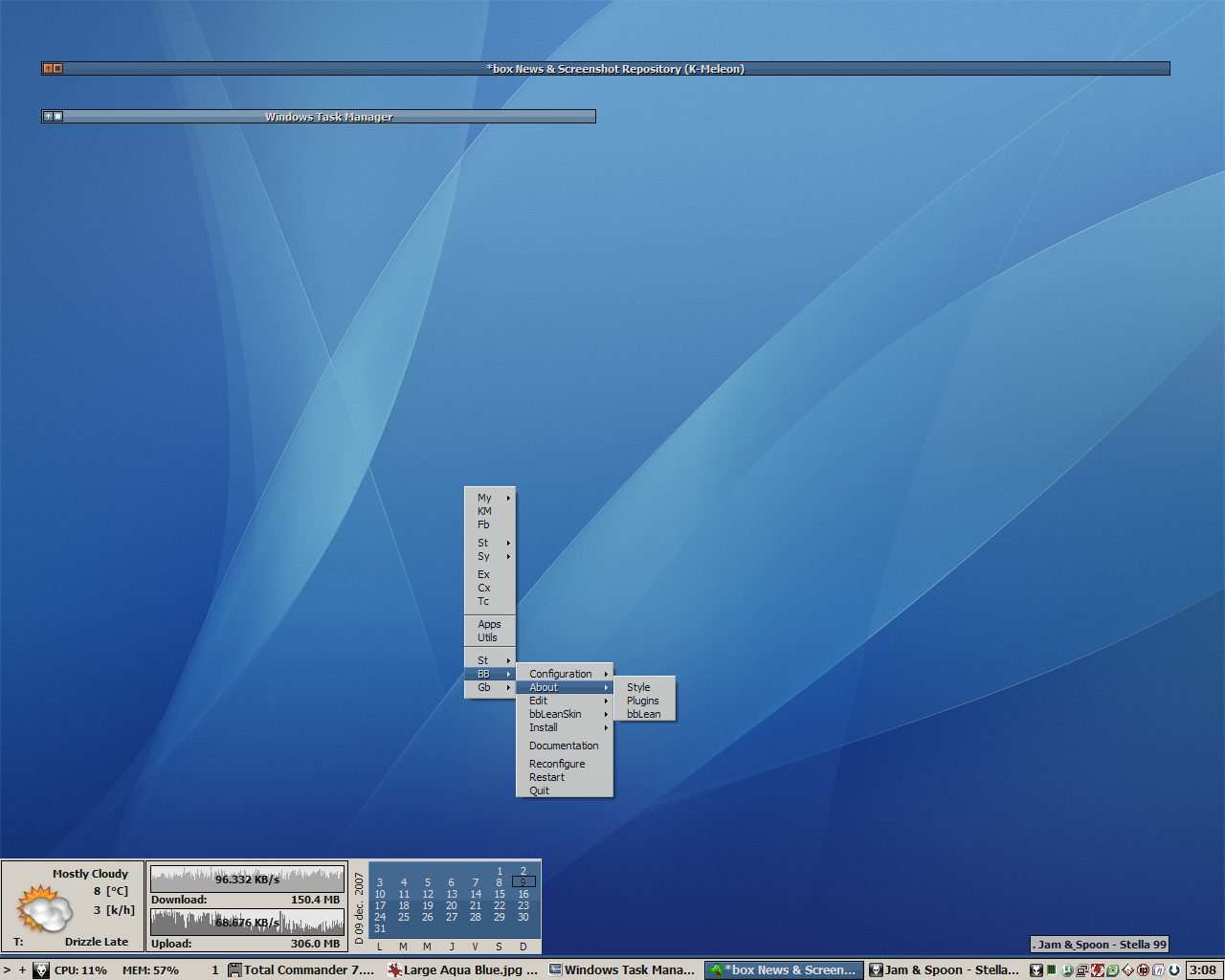Image resolution: width=1225 pixels, height=980 pixels.
Task: Activate the *box News & Screenshot taskbar item
Action: point(784,969)
